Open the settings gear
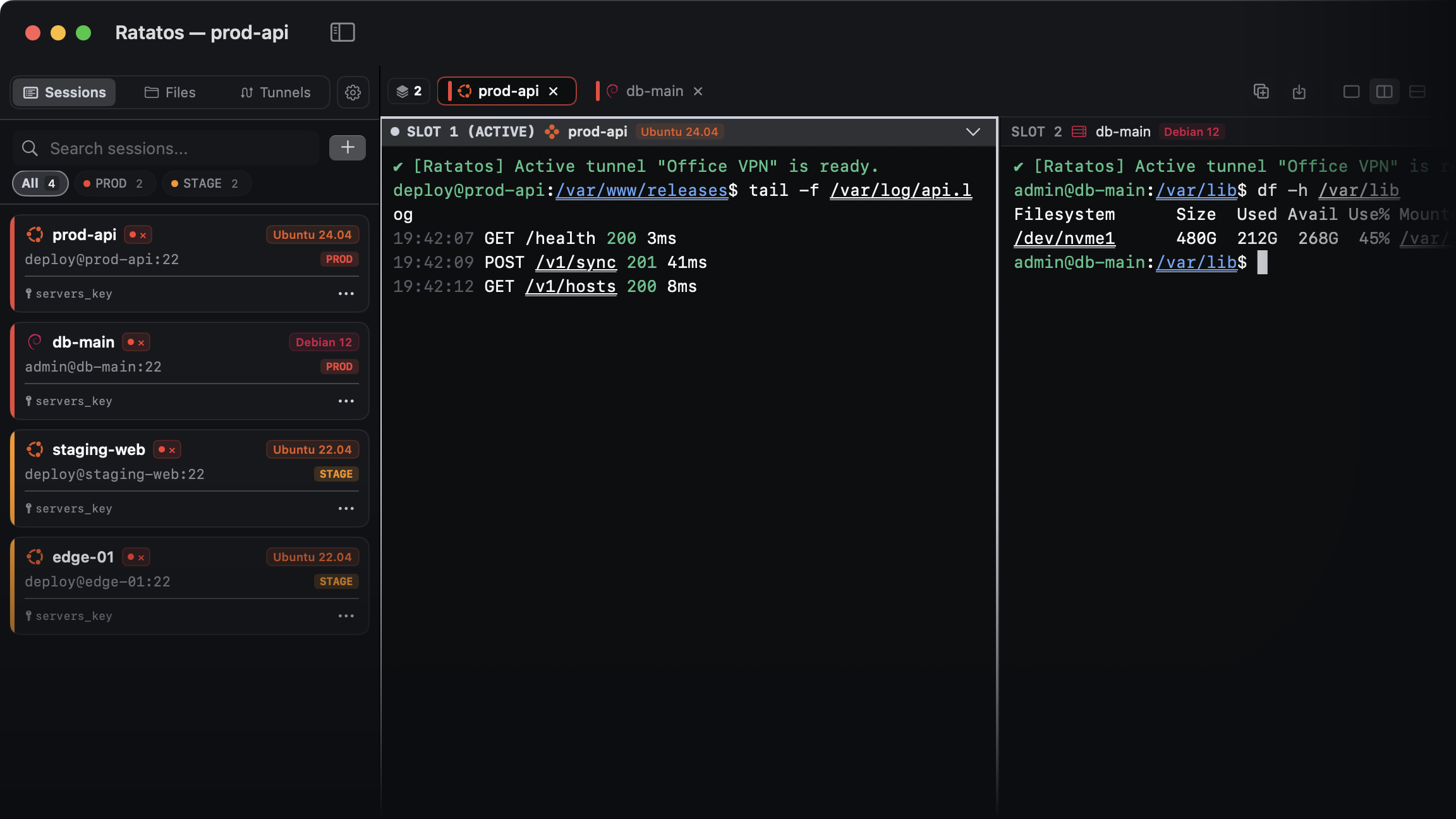Screen dimensions: 1456x819 point(353,92)
